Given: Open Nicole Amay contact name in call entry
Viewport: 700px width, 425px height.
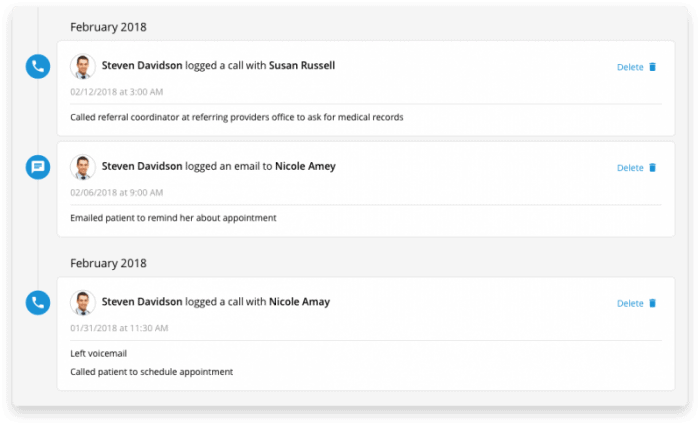Looking at the screenshot, I should pos(300,302).
